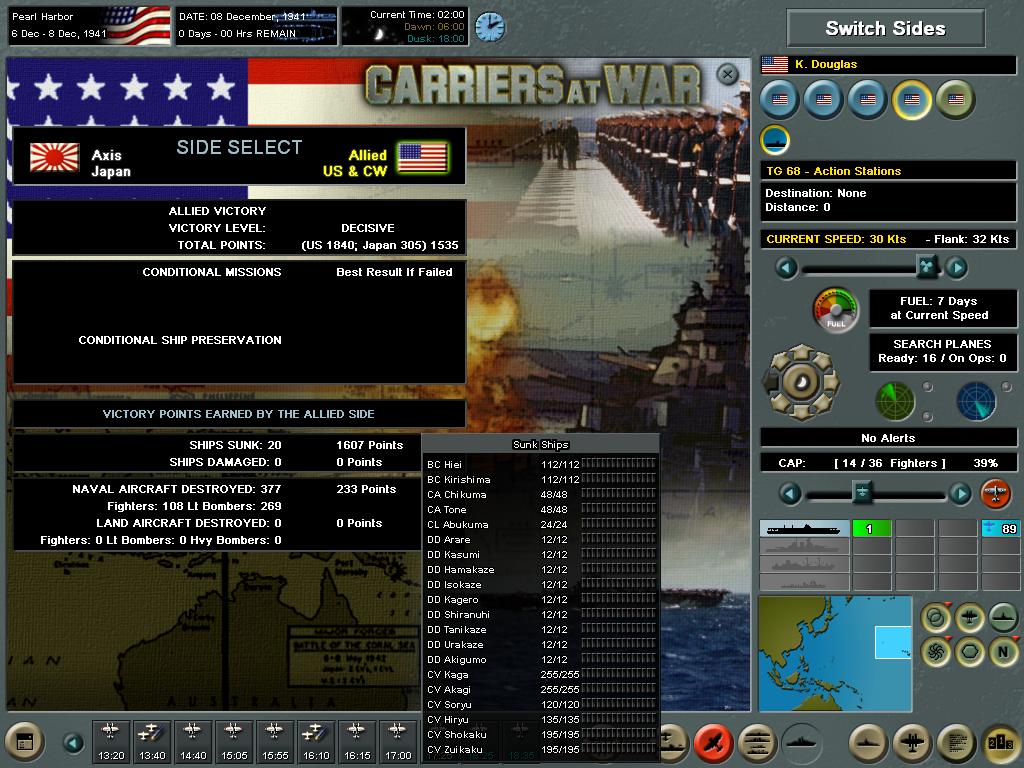Click the green cell showing 1
The width and height of the screenshot is (1024, 768).
[872, 528]
